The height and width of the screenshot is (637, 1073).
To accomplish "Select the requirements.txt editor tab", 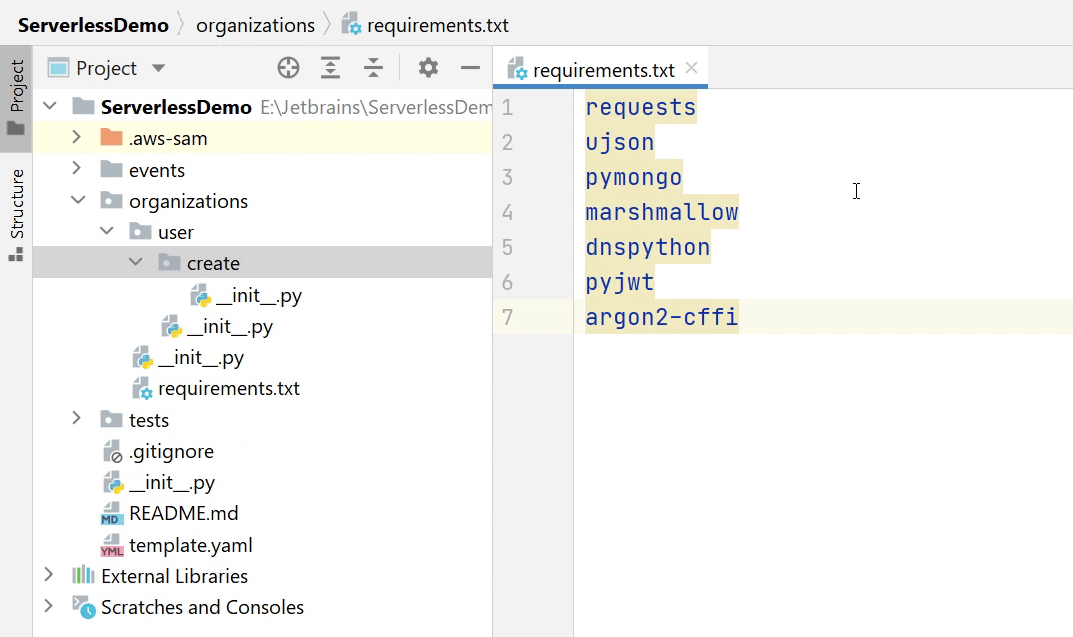I will (603, 70).
